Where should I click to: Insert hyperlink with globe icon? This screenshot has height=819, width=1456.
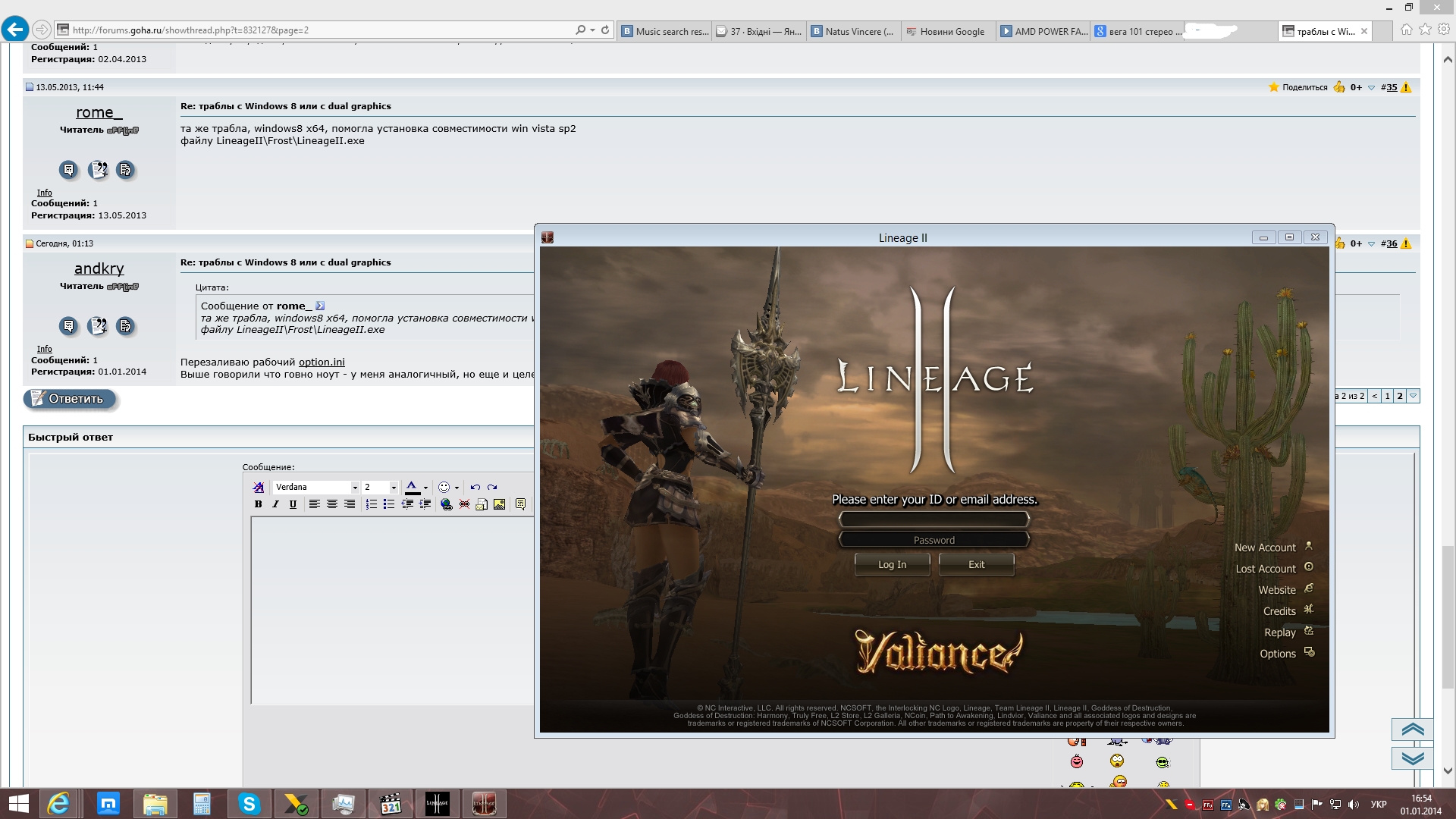tap(446, 504)
